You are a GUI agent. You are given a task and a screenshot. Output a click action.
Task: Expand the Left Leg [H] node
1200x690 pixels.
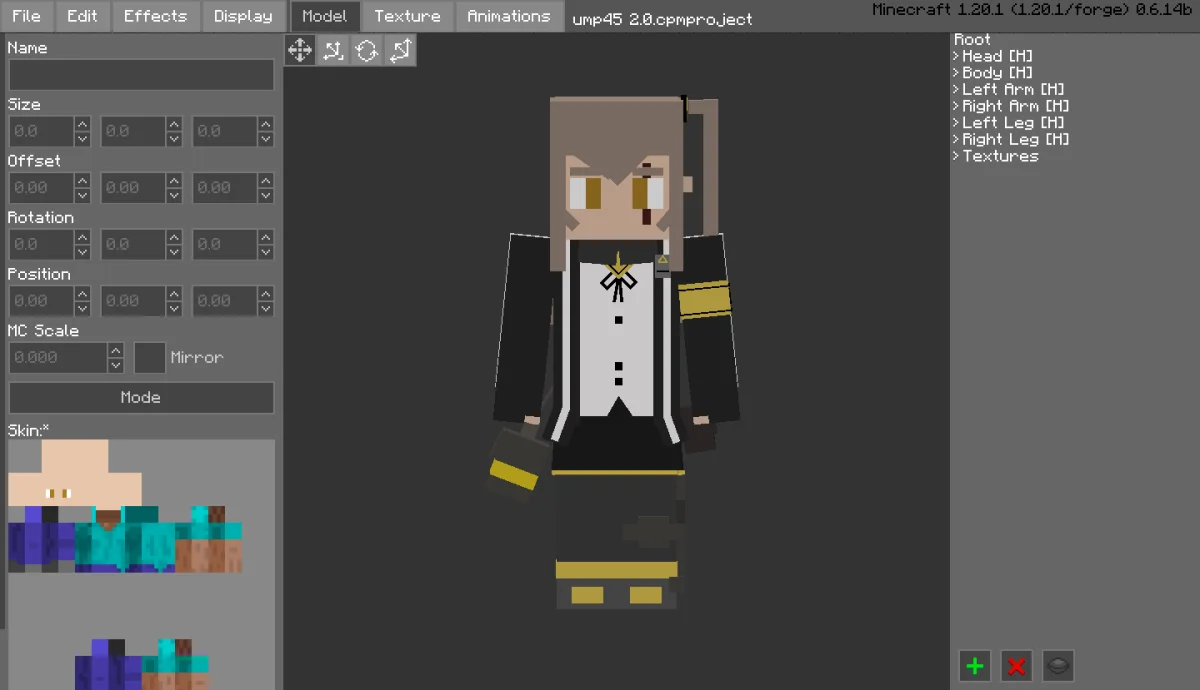(x=956, y=123)
